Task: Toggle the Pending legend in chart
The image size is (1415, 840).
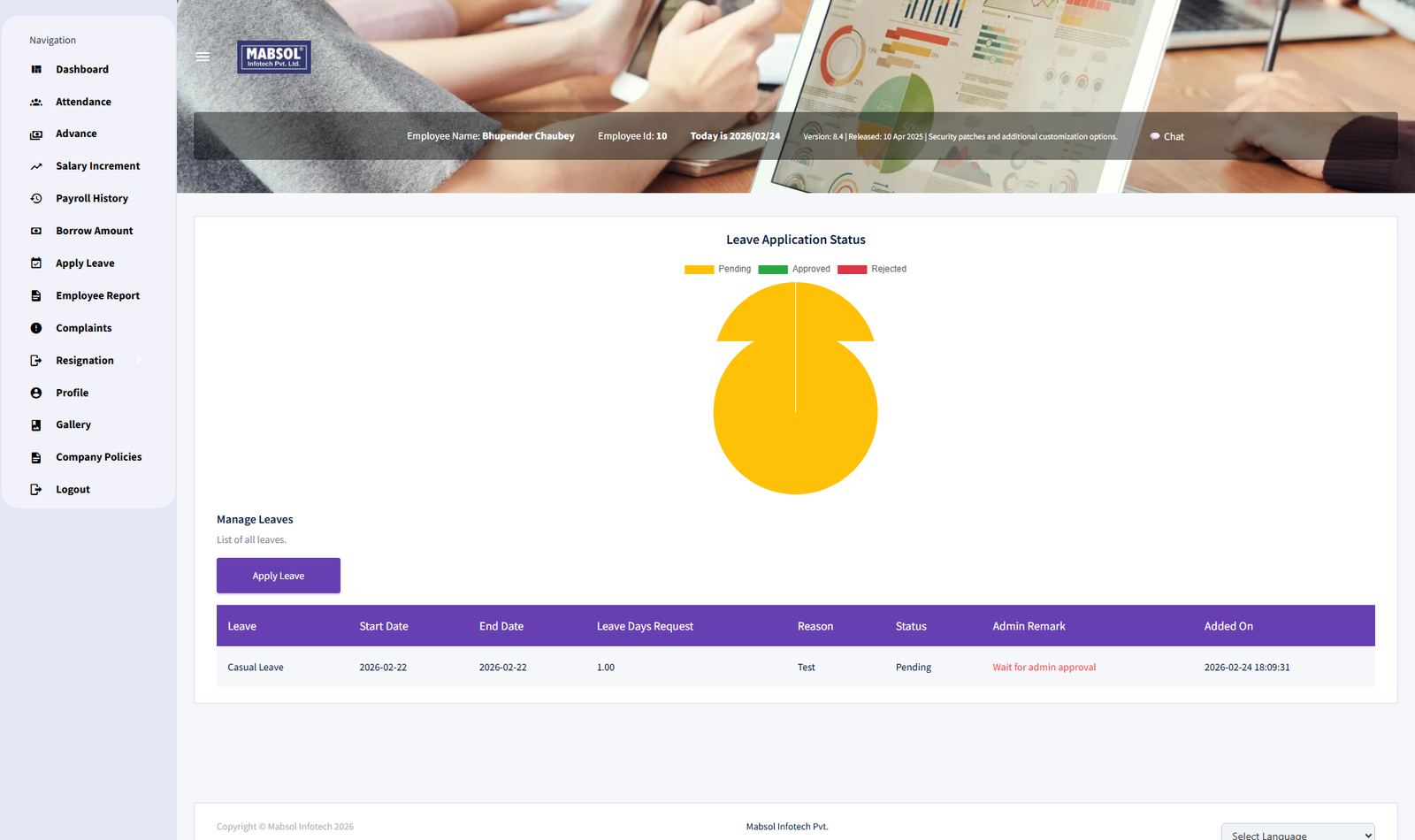Action: coord(717,270)
